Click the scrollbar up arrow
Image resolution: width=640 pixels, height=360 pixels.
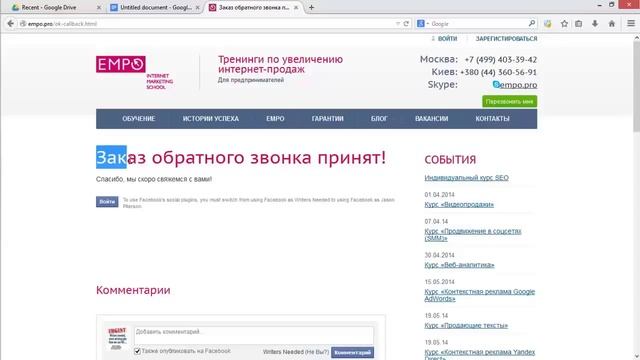point(636,38)
